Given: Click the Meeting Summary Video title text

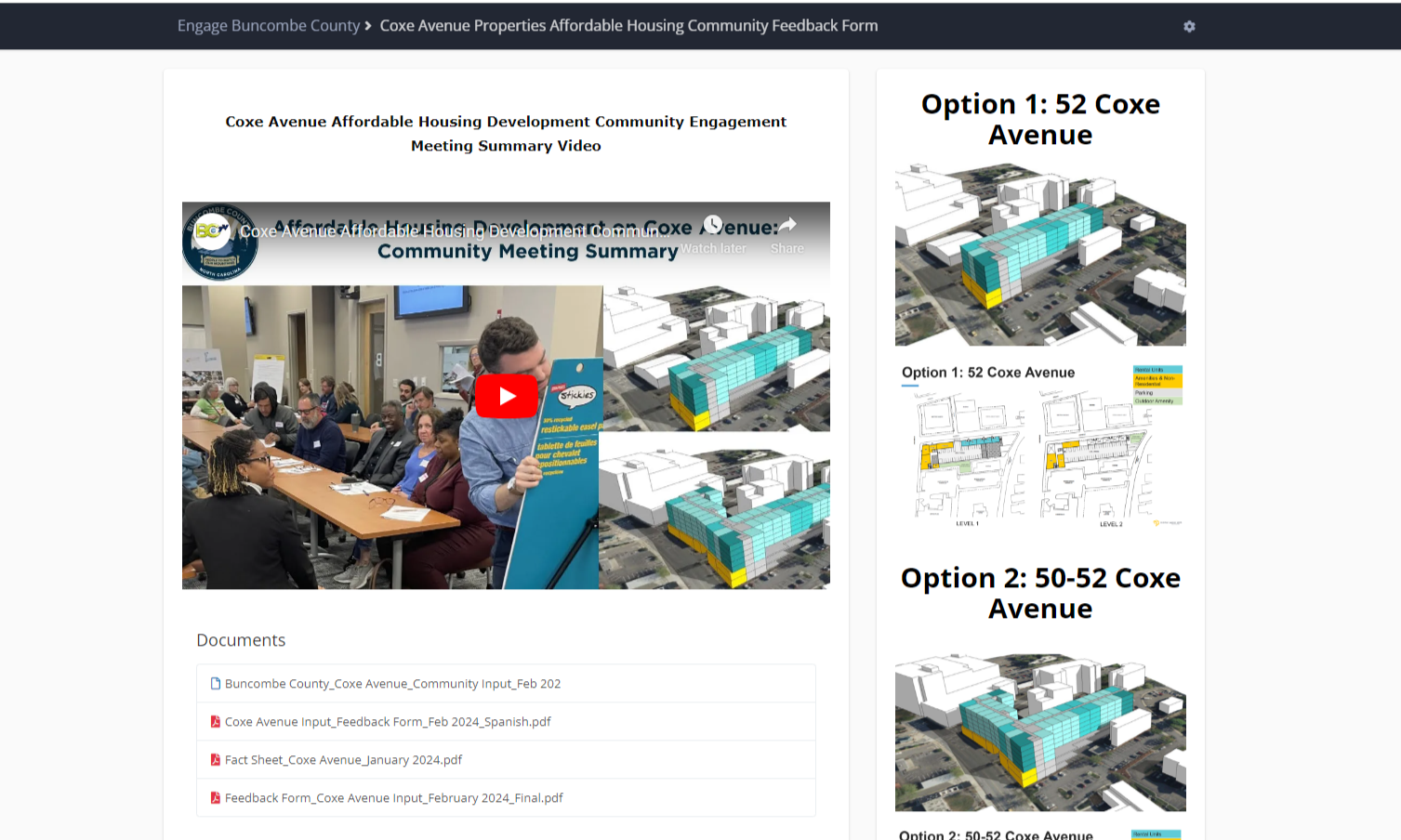Looking at the screenshot, I should (506, 134).
